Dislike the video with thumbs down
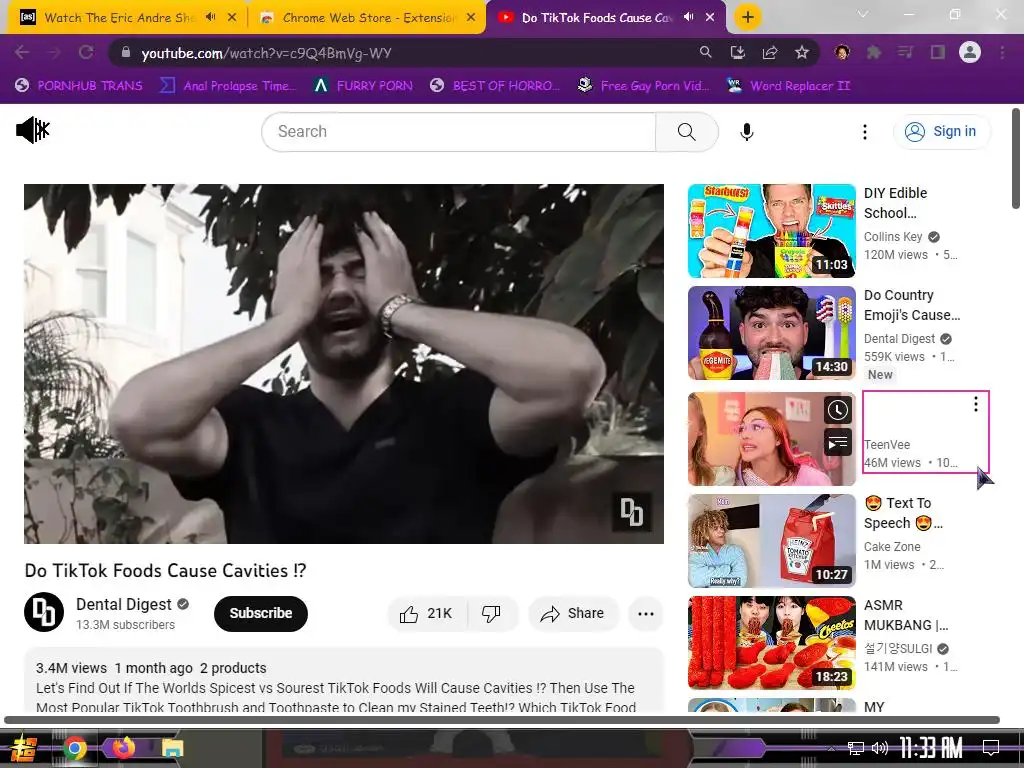Viewport: 1024px width, 768px height. [492, 613]
